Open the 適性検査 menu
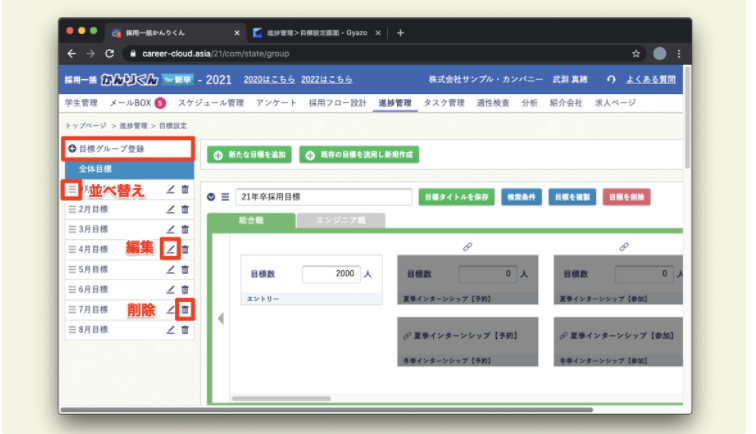Viewport: 756px width, 434px height. 493,103
